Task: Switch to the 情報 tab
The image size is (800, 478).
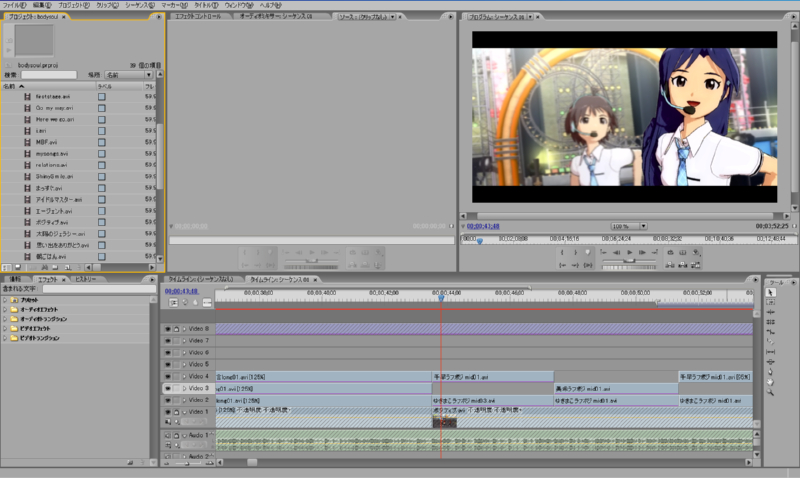Action: click(x=15, y=280)
